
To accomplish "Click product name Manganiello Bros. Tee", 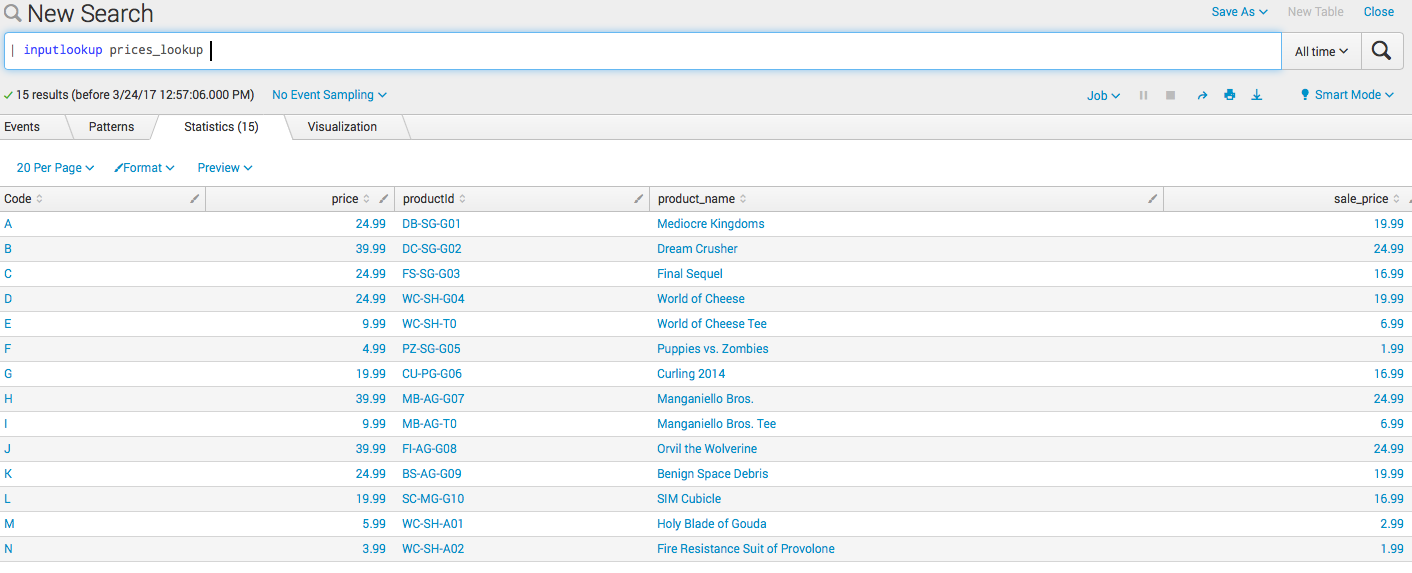I will (x=716, y=424).
